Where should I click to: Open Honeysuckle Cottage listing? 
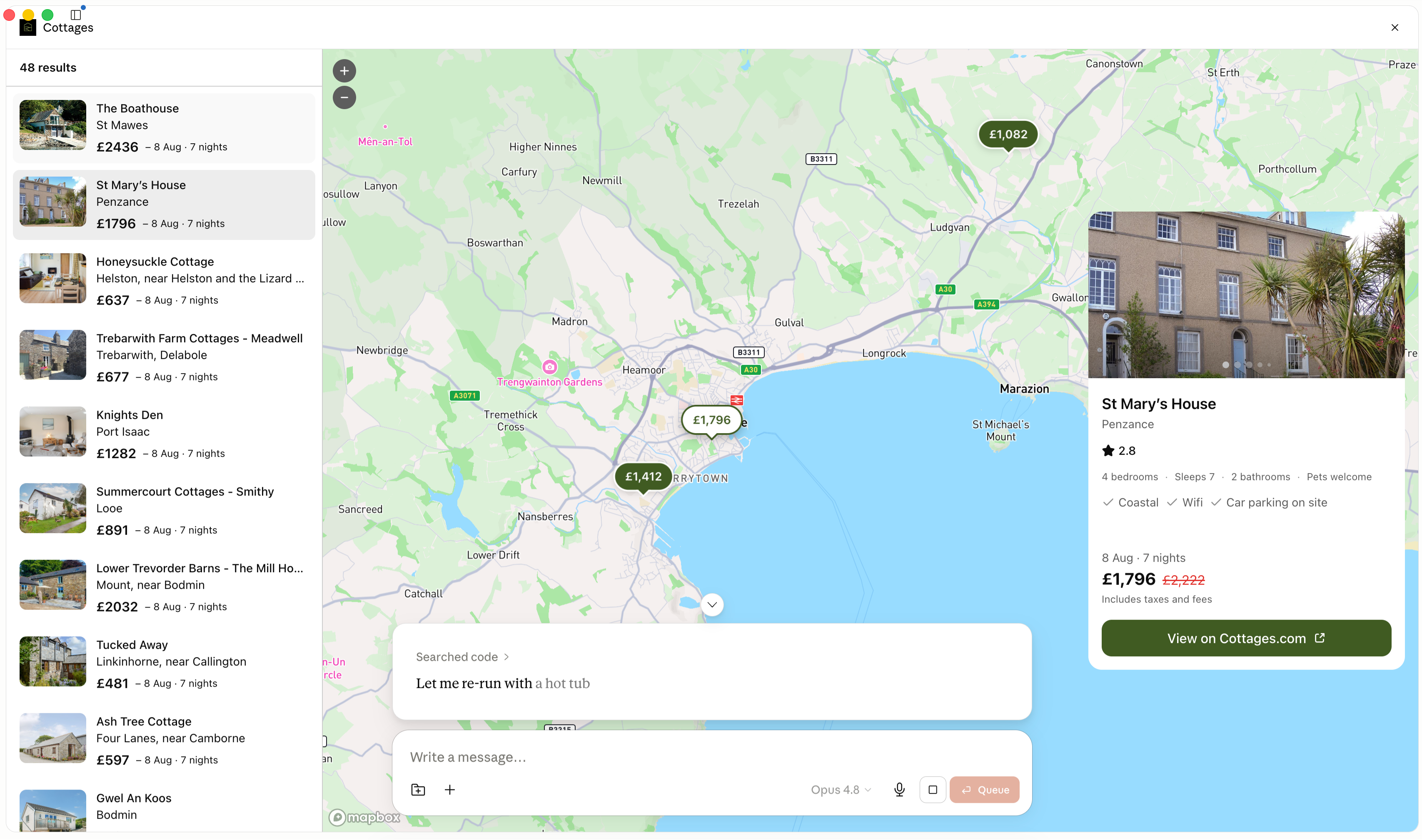click(164, 282)
